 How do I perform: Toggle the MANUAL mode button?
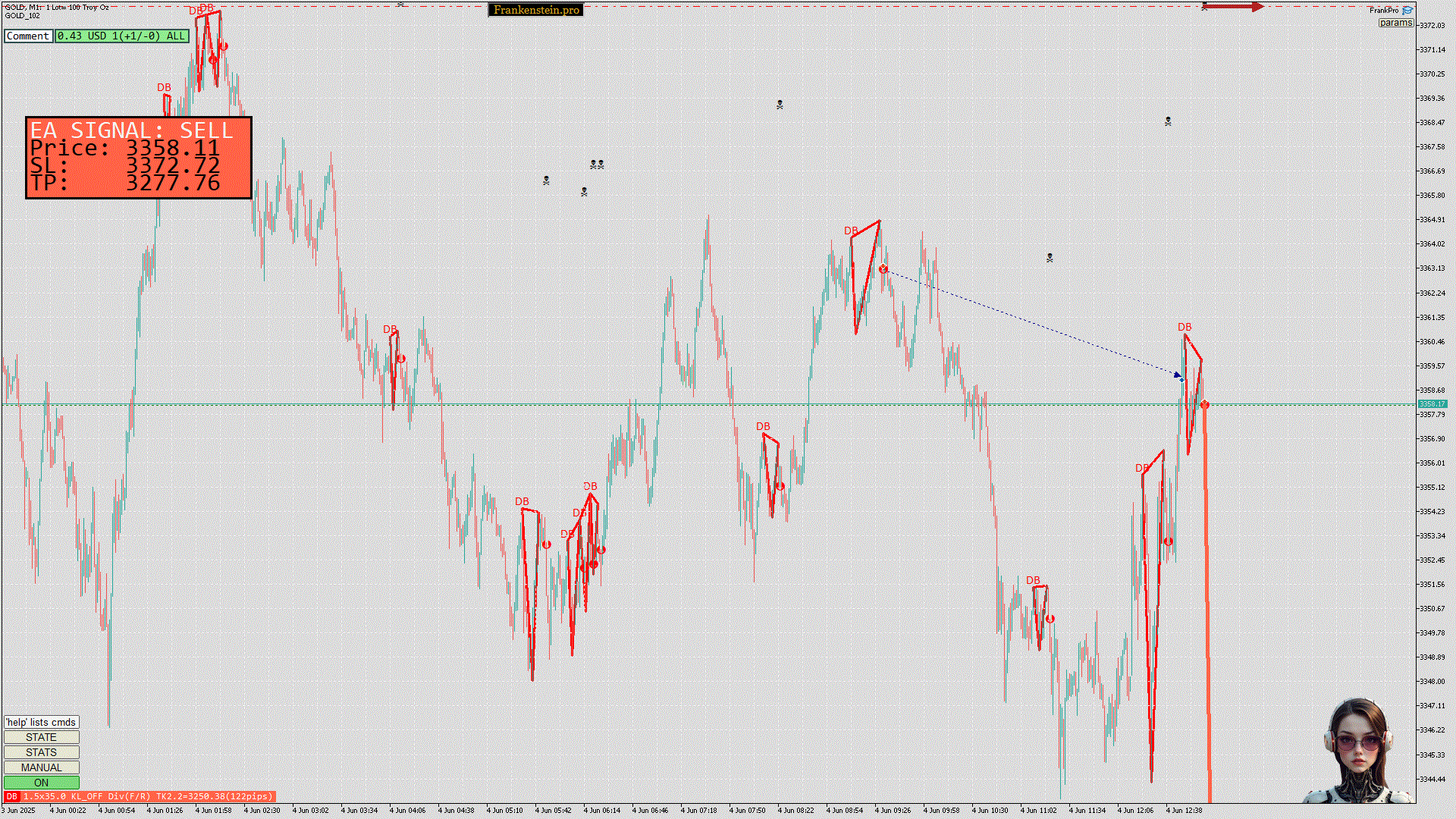click(x=41, y=767)
